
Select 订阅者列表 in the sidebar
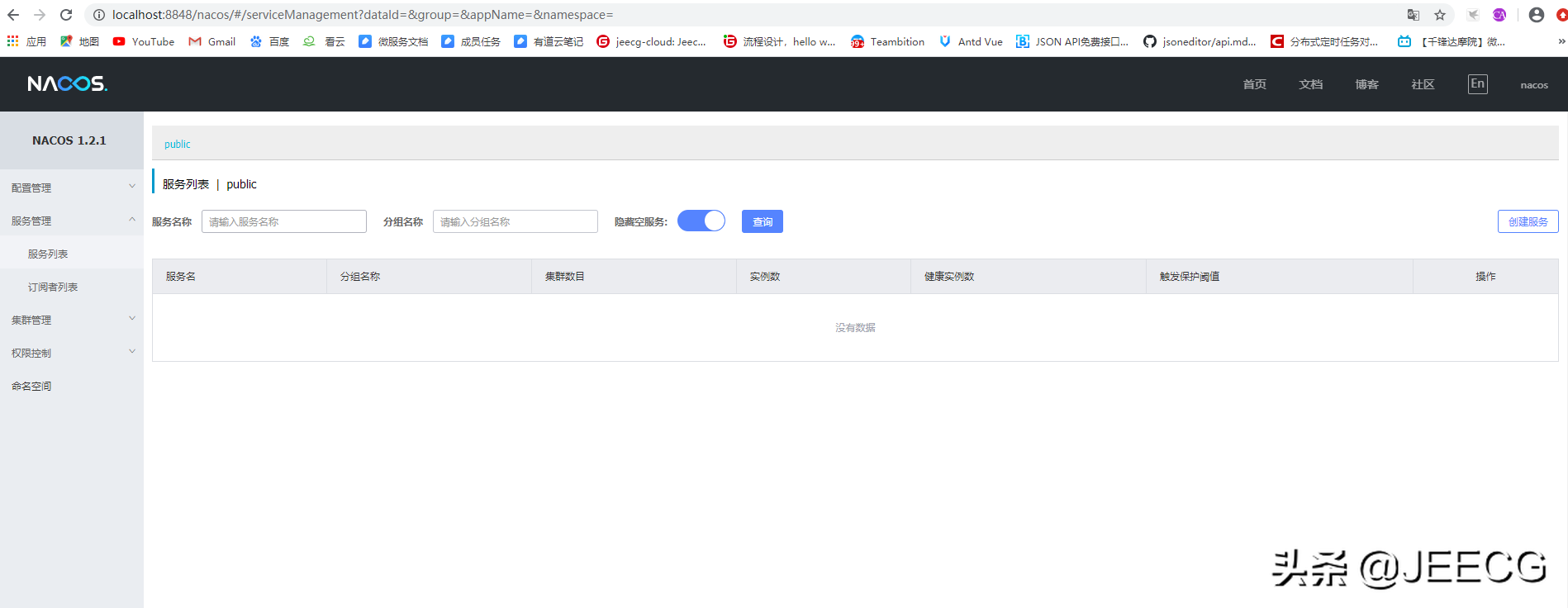tap(72, 287)
